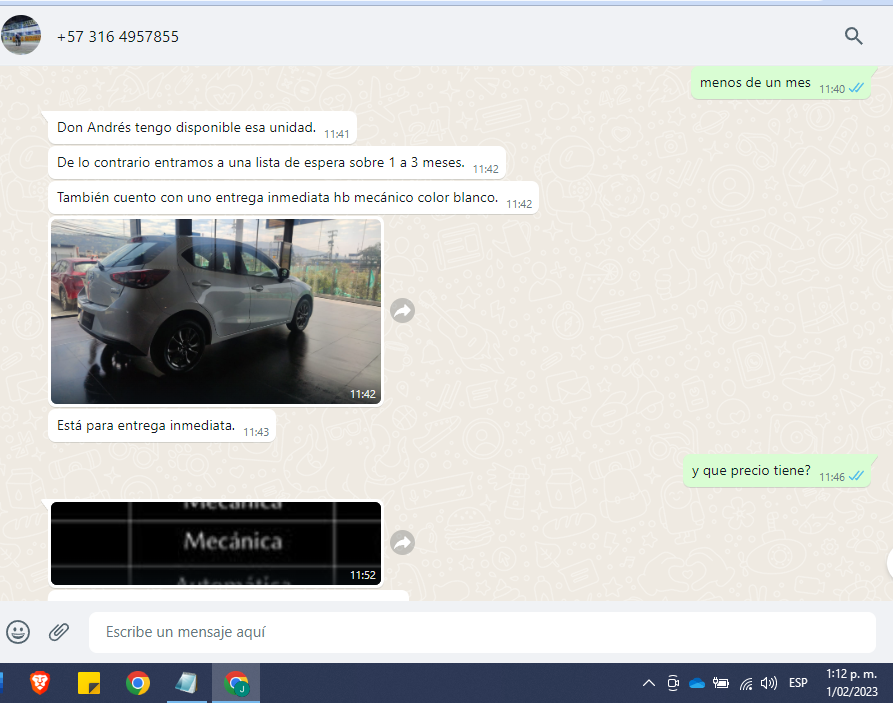This screenshot has height=703, width=893.
Task: Click the scroll-to-bottom button at right edge
Action: (x=890, y=563)
